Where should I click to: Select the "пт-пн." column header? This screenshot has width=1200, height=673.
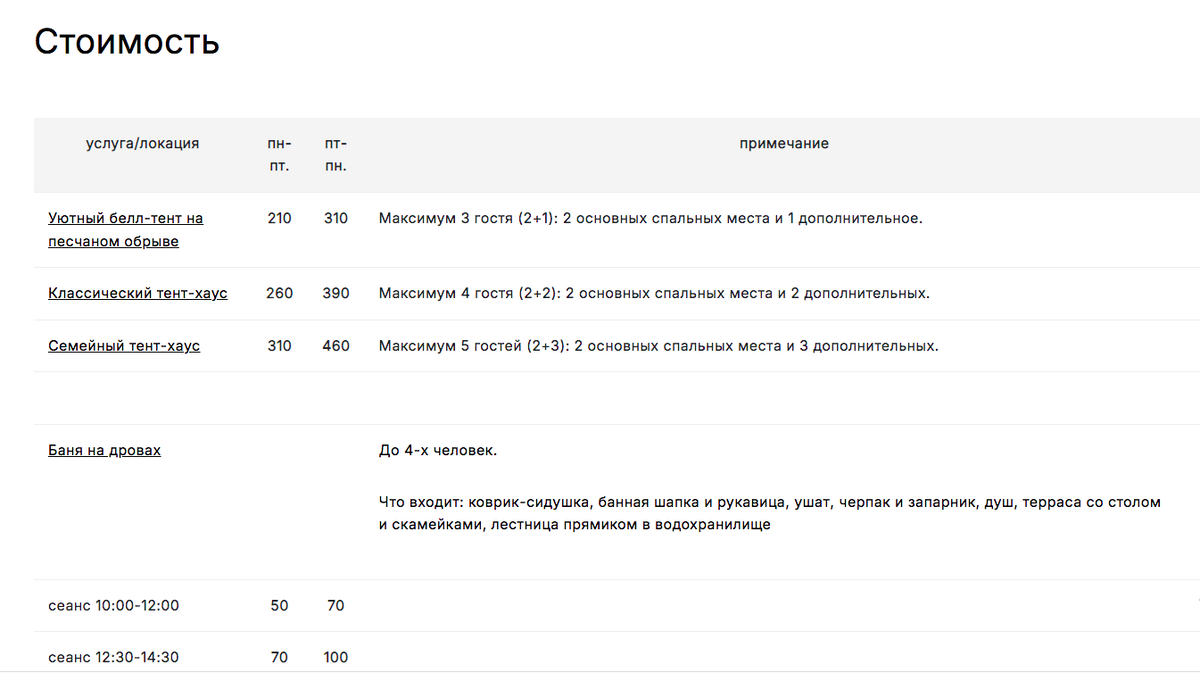[x=336, y=154]
